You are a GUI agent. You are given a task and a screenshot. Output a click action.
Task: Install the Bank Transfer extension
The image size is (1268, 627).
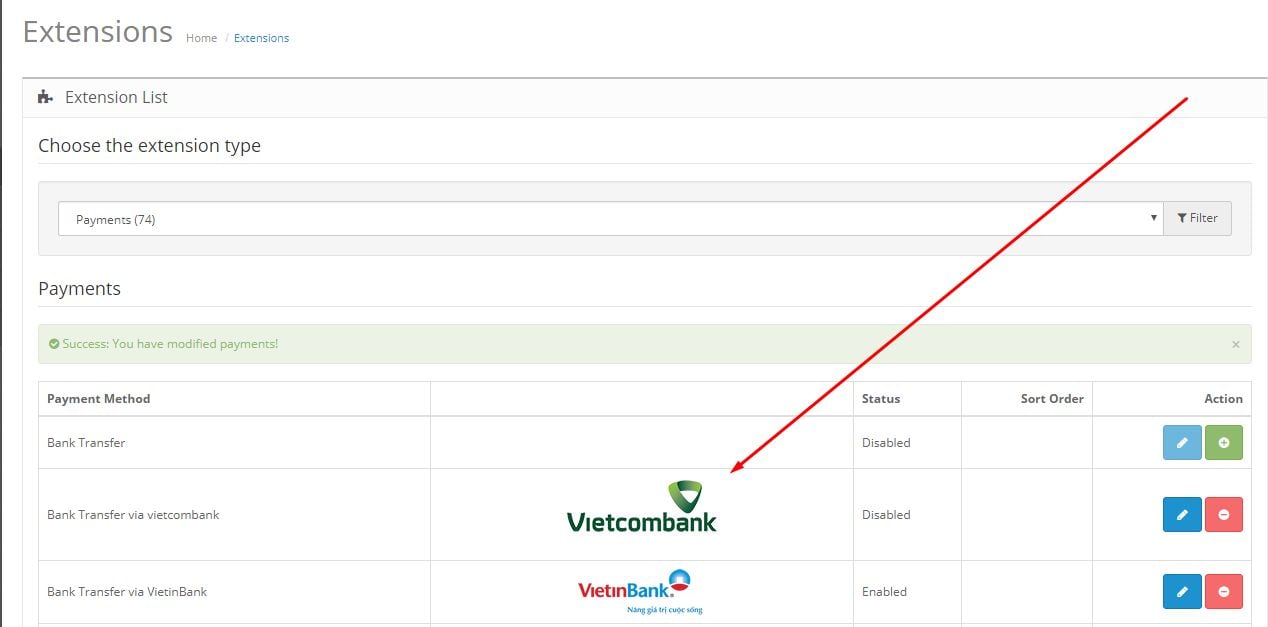1224,442
